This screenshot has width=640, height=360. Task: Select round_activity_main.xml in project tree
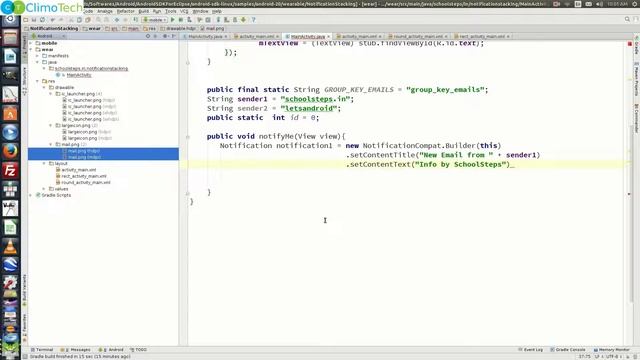click(x=86, y=182)
